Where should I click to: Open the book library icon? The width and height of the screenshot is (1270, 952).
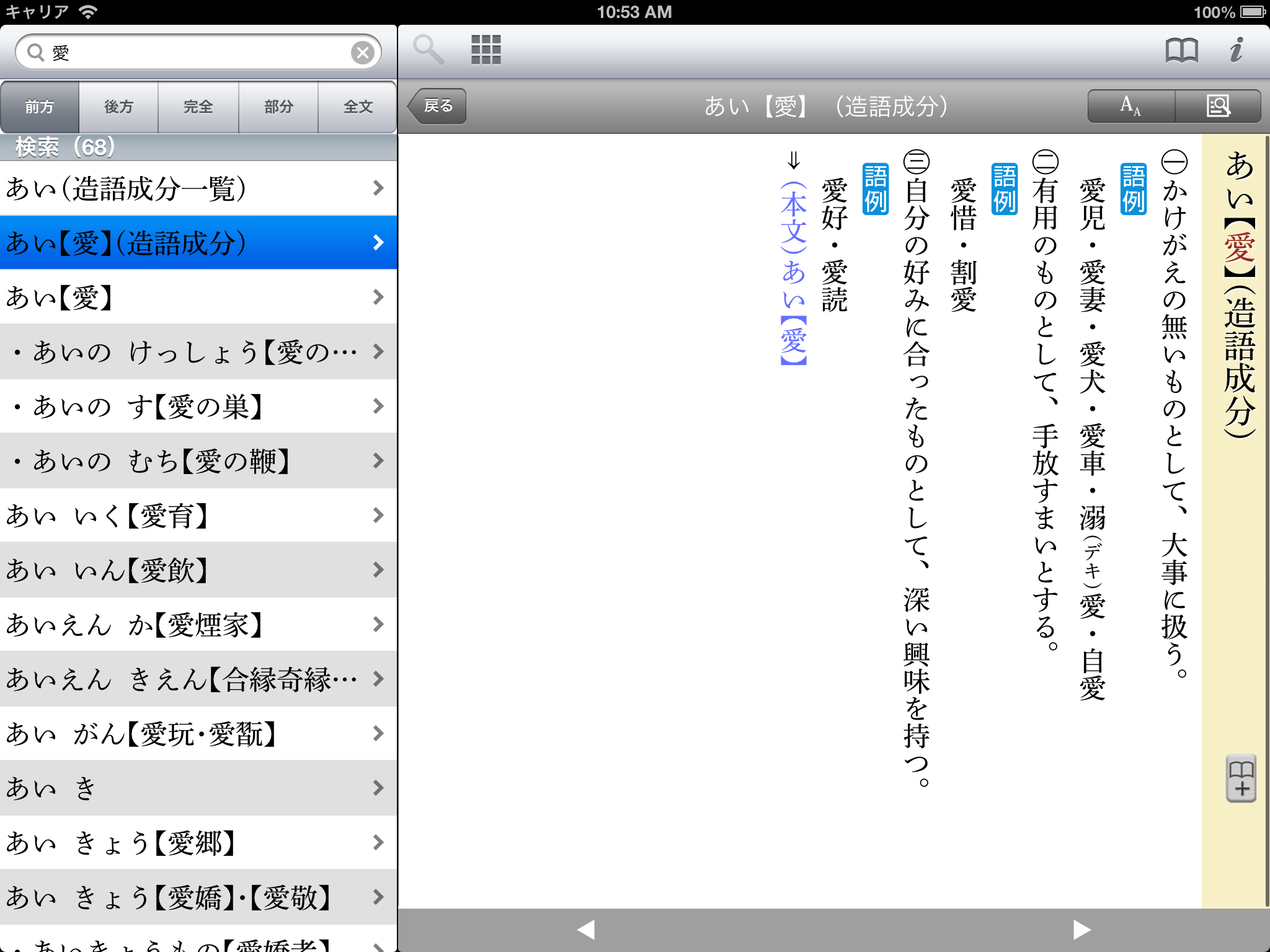coord(1181,50)
